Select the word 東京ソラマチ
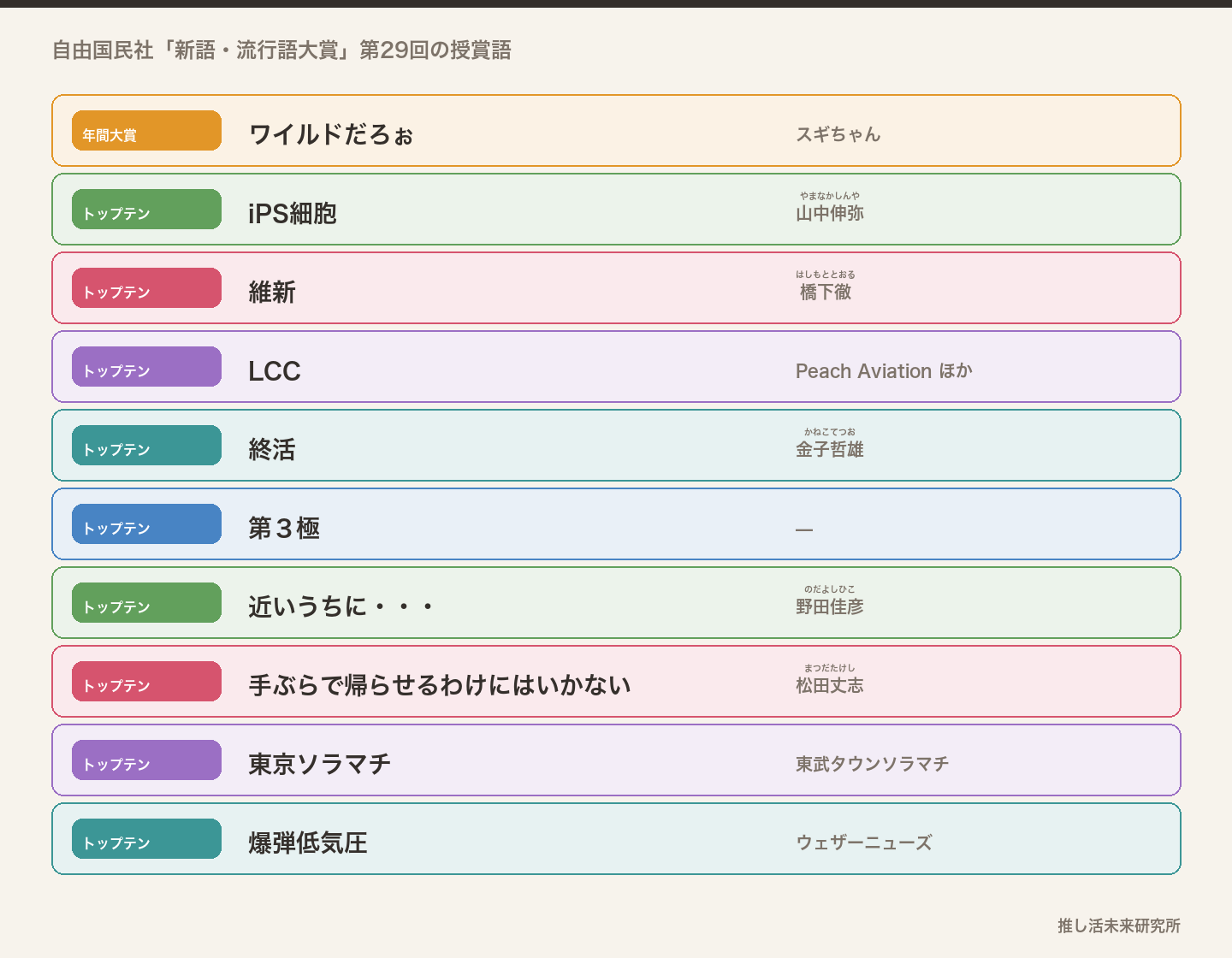 click(x=320, y=764)
